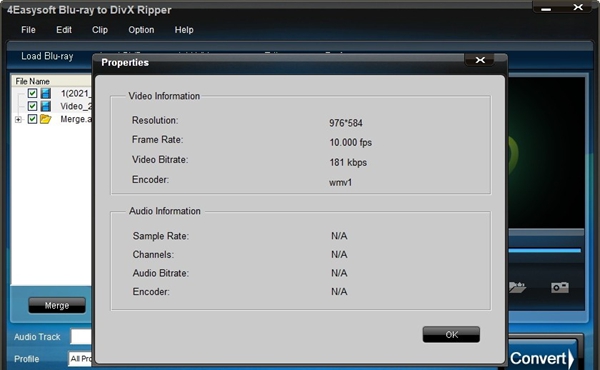Select the Video_2 file row
600x370 pixels.
52,106
